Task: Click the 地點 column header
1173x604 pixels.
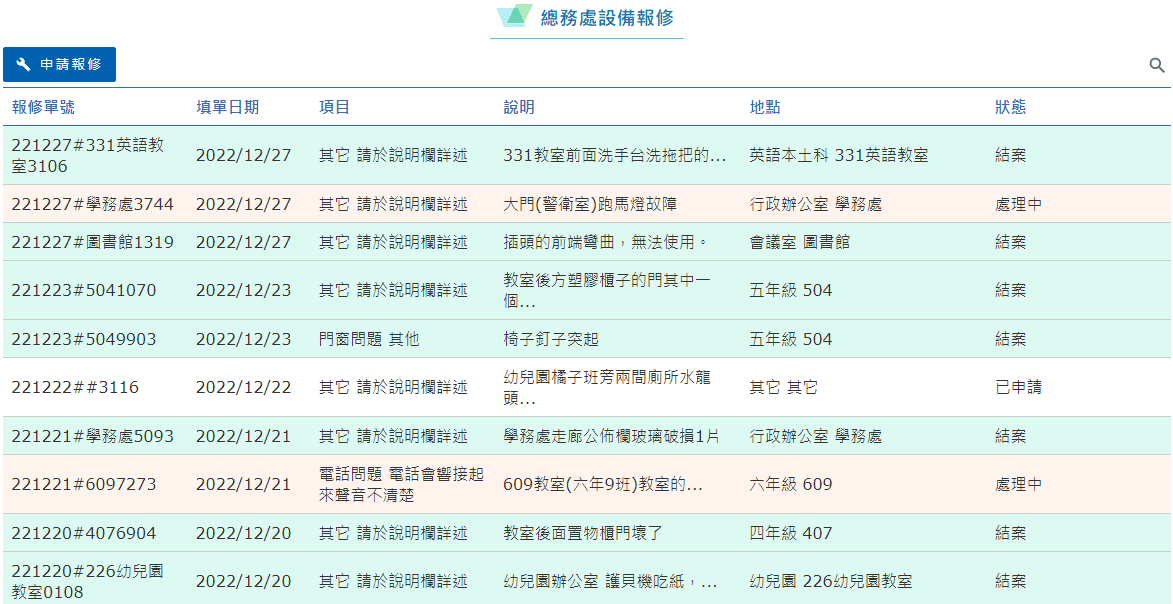Action: point(765,107)
